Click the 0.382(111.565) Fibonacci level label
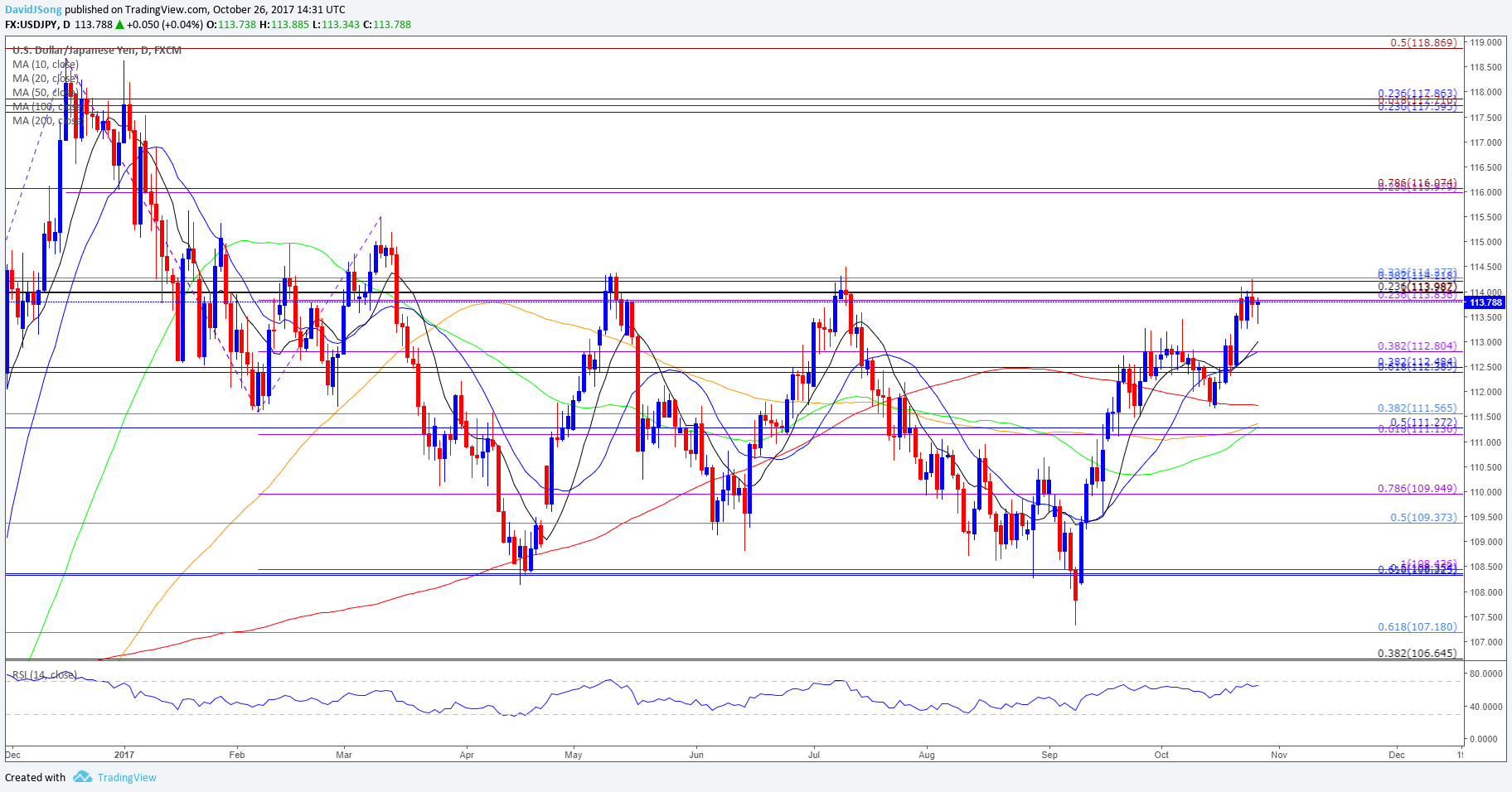The image size is (1512, 792). [1417, 408]
